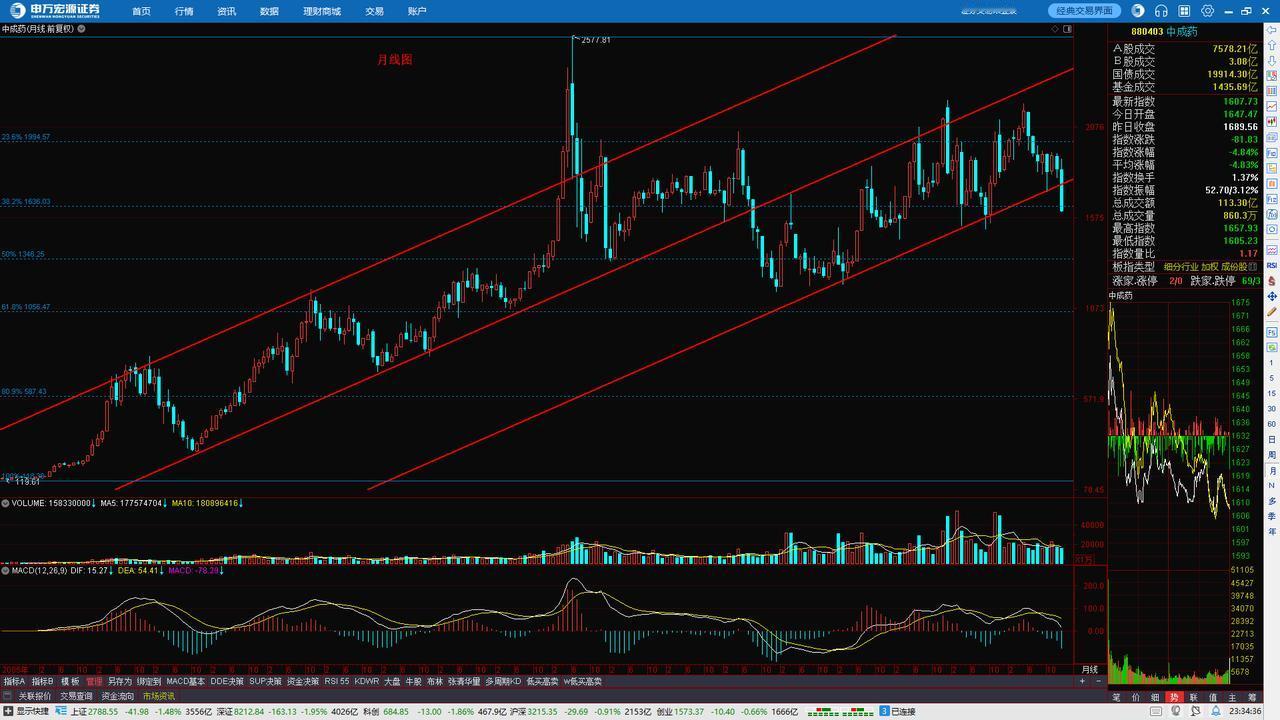This screenshot has width=1280, height=720.
Task: Click the candlestick chart icon in right toolbar
Action: pyautogui.click(x=1271, y=121)
